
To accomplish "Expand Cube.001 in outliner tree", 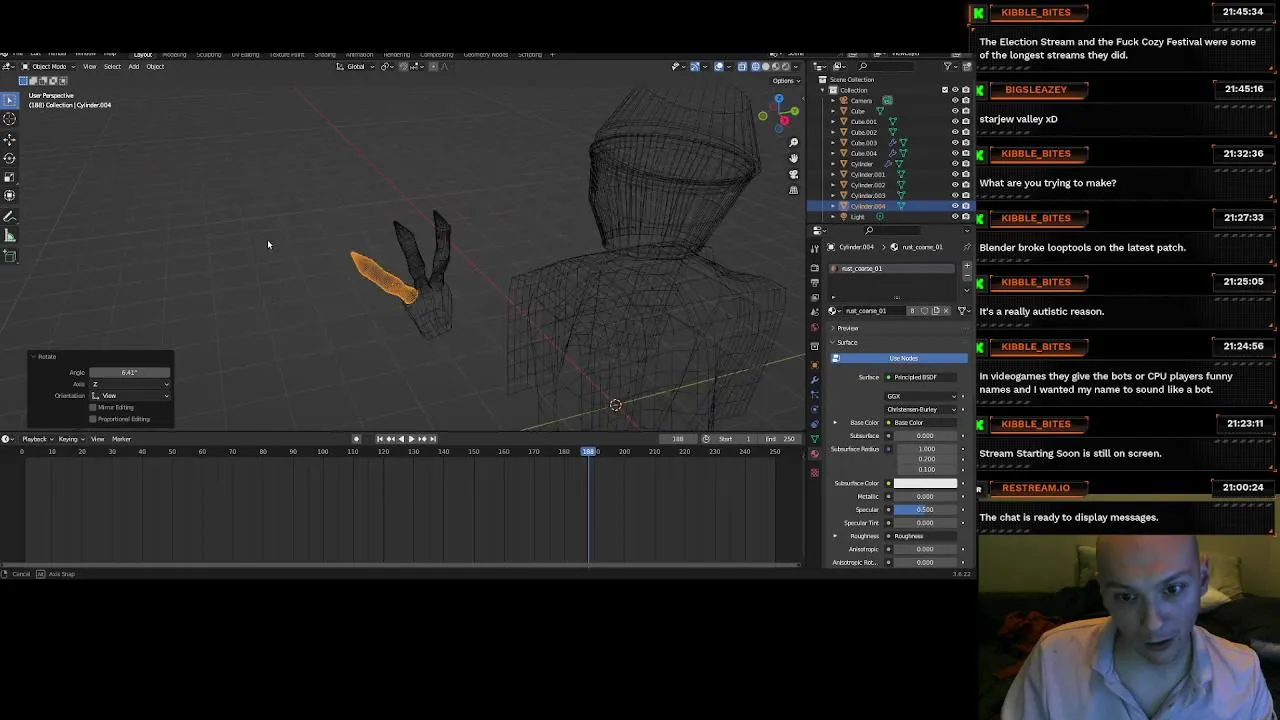I will tap(832, 122).
